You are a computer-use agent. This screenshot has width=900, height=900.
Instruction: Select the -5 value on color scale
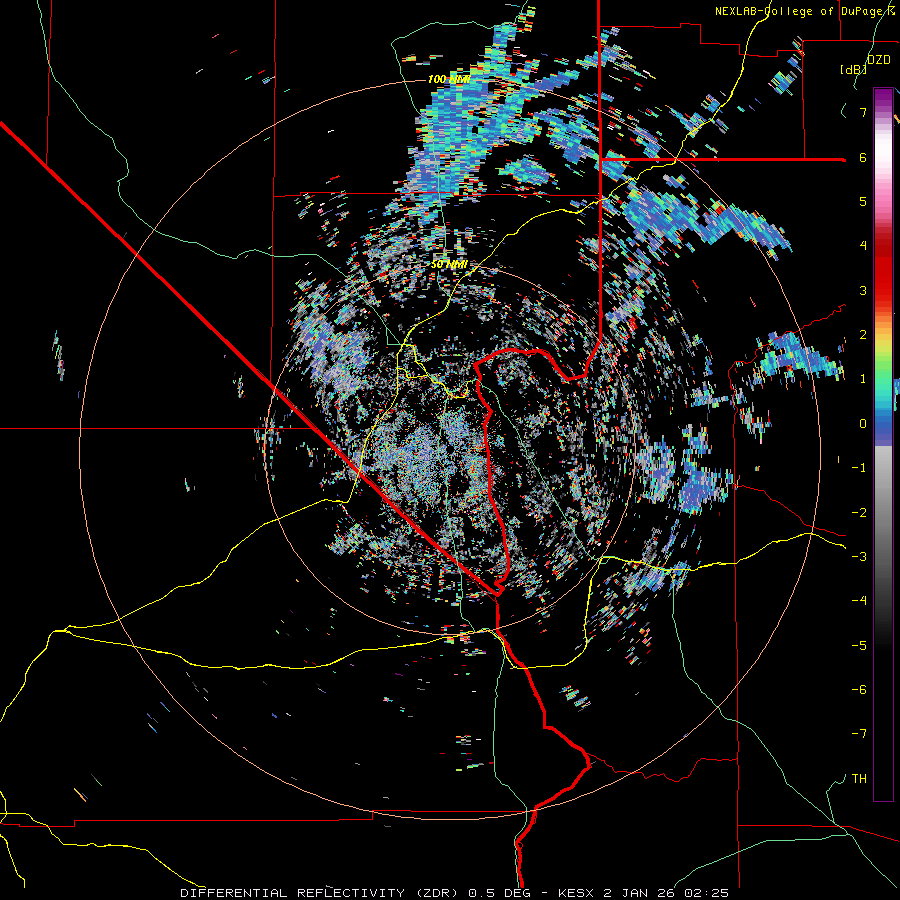pyautogui.click(x=859, y=646)
